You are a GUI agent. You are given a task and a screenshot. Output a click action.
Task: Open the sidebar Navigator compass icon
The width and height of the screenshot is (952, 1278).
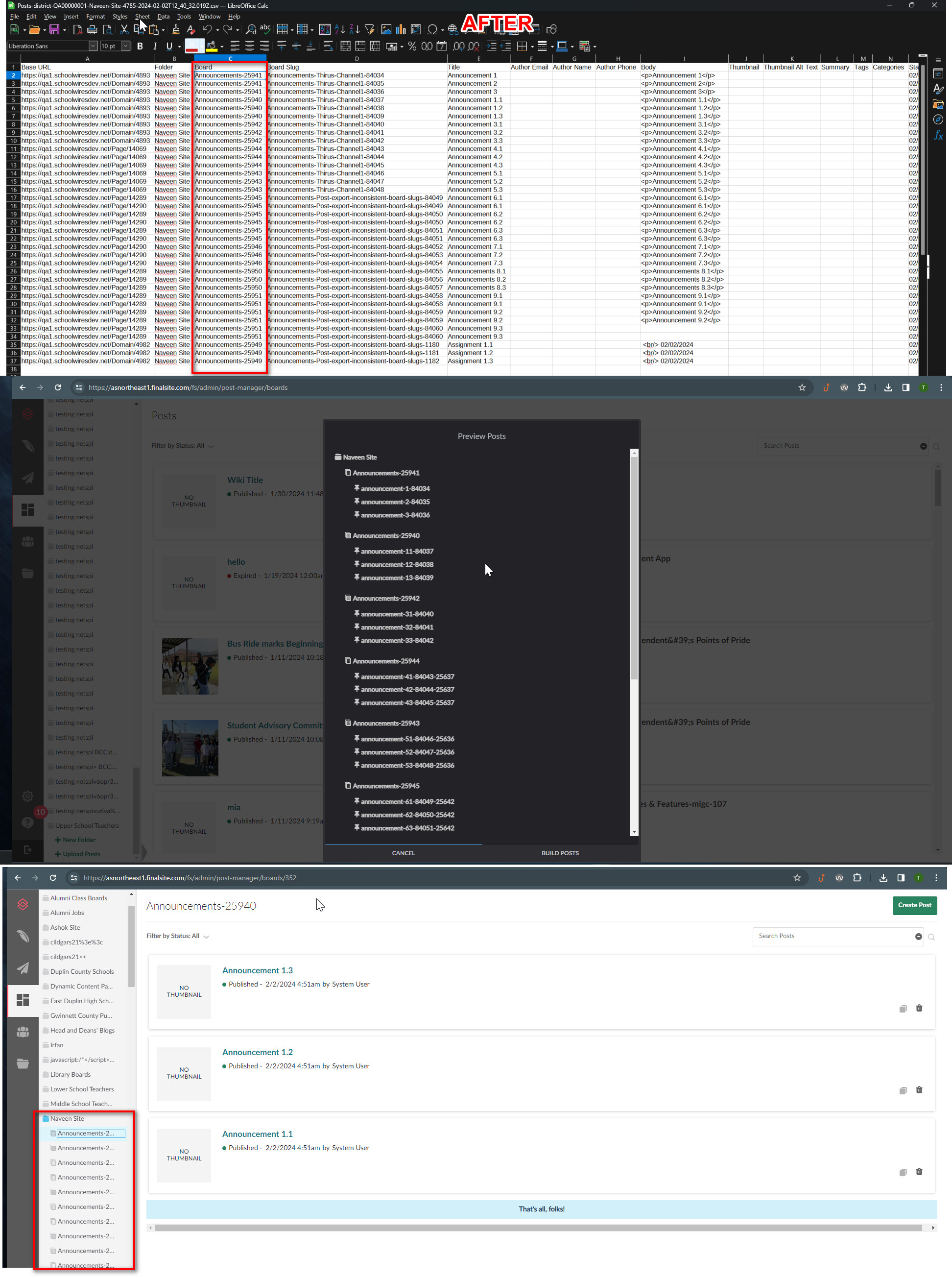coord(938,120)
